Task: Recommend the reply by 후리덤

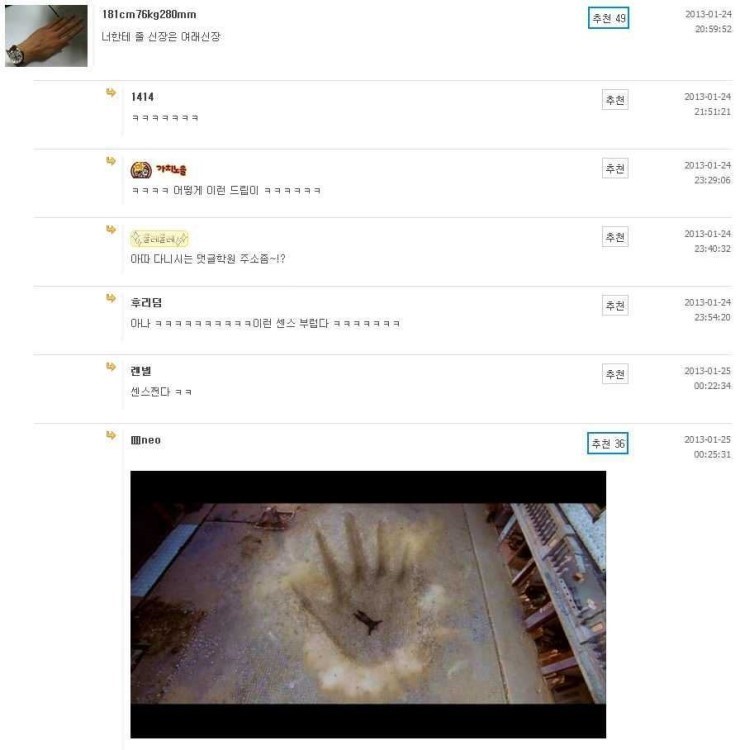Action: click(x=615, y=305)
